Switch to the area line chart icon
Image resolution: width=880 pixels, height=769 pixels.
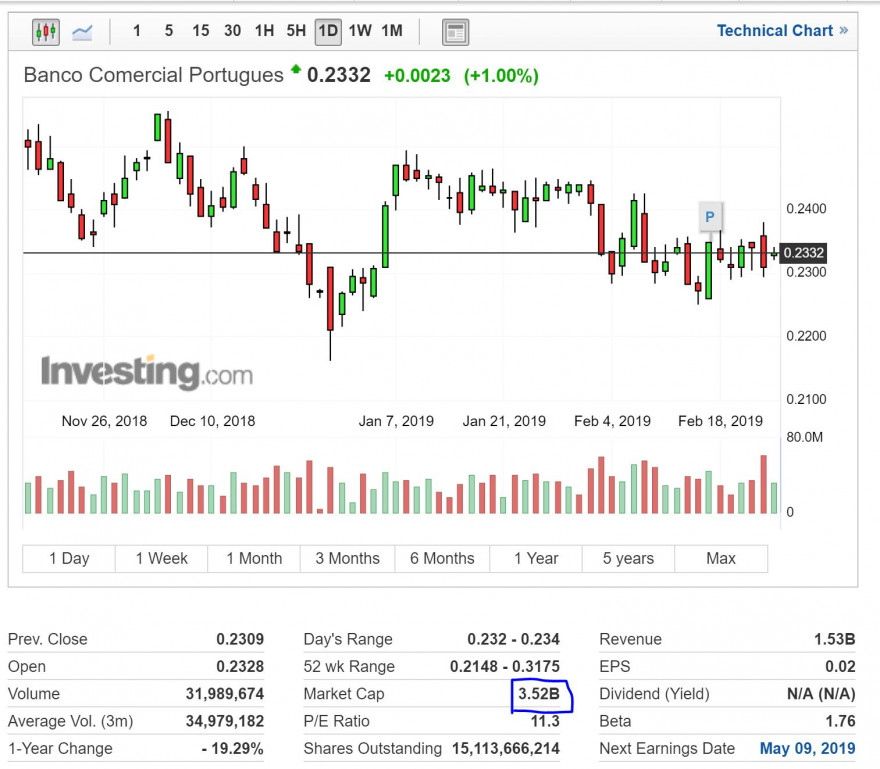click(x=82, y=32)
